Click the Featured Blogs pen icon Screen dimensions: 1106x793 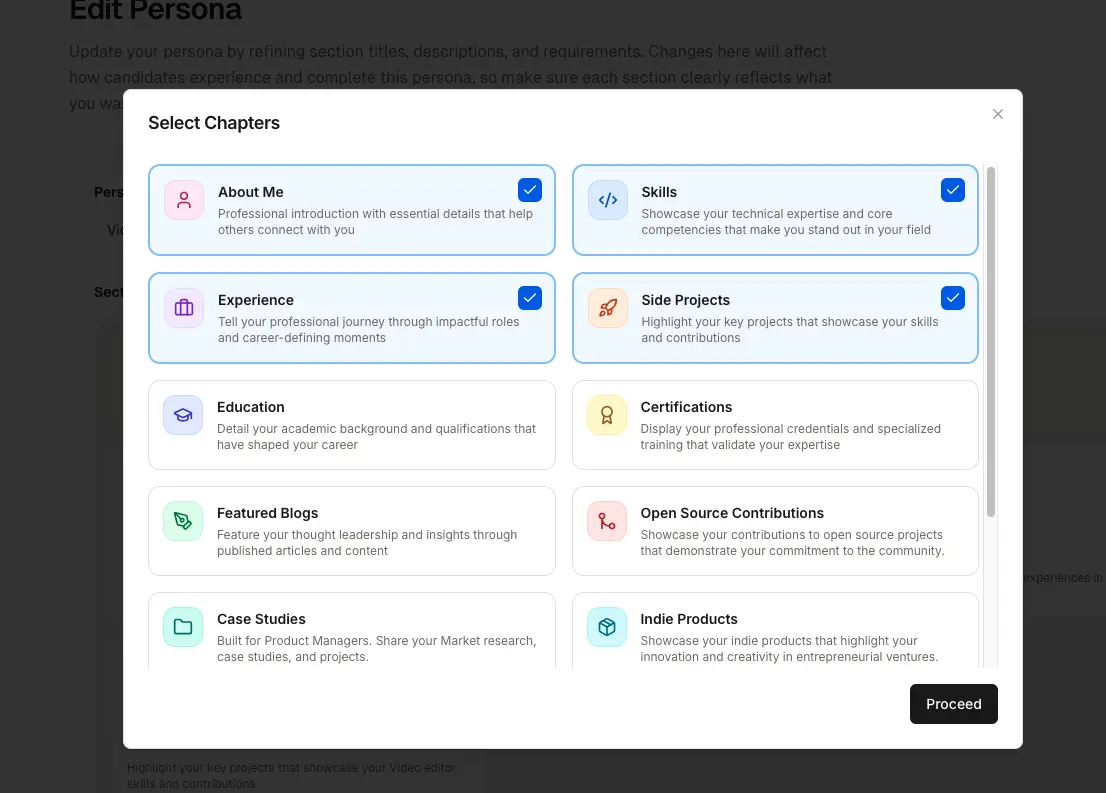click(183, 521)
